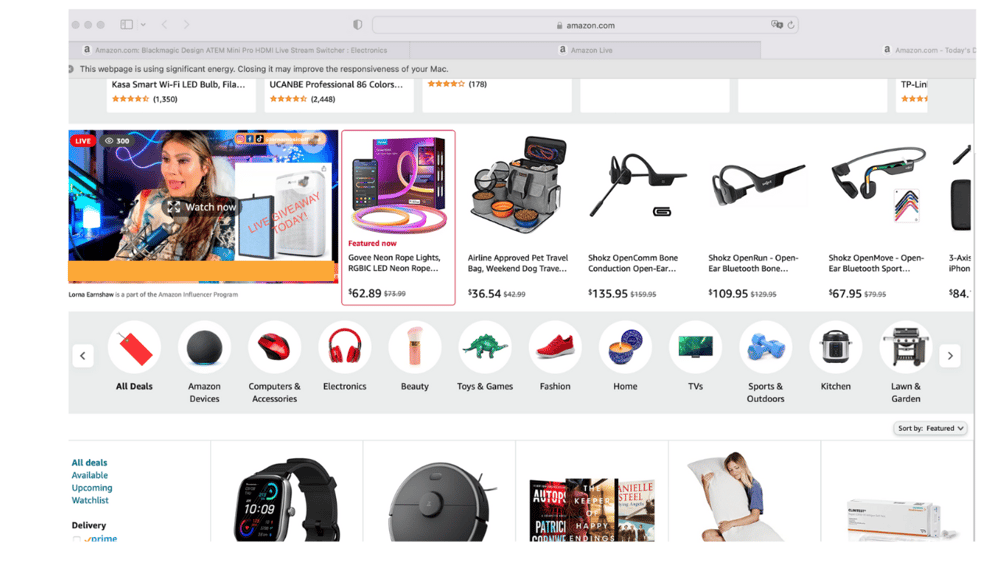The height and width of the screenshot is (562, 1000).
Task: Go forward with the forward arrow
Action: (x=186, y=24)
